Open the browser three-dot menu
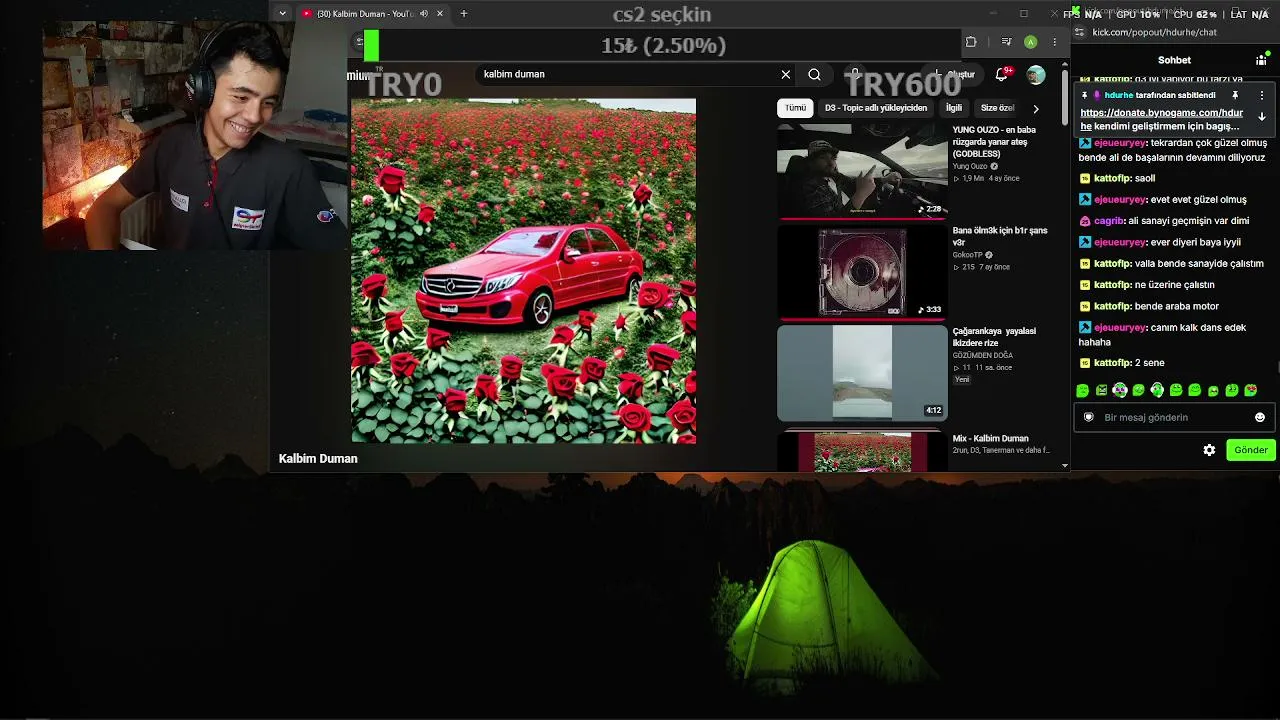The image size is (1280, 720). tap(1054, 42)
